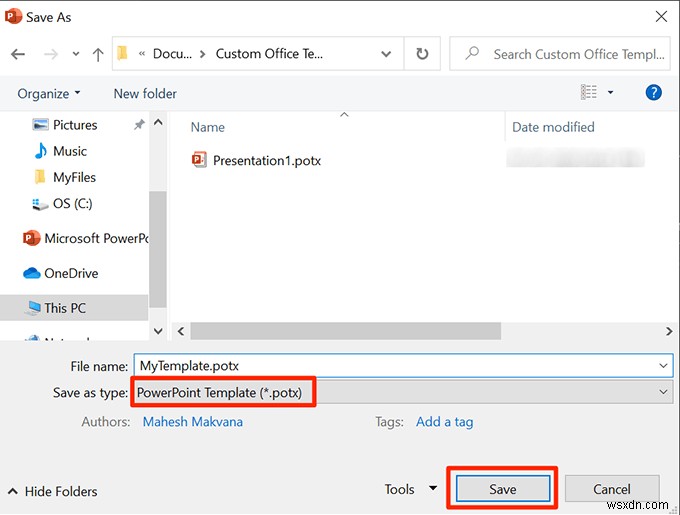680x515 pixels.
Task: Select the Presentation1.potx file
Action: [266, 160]
